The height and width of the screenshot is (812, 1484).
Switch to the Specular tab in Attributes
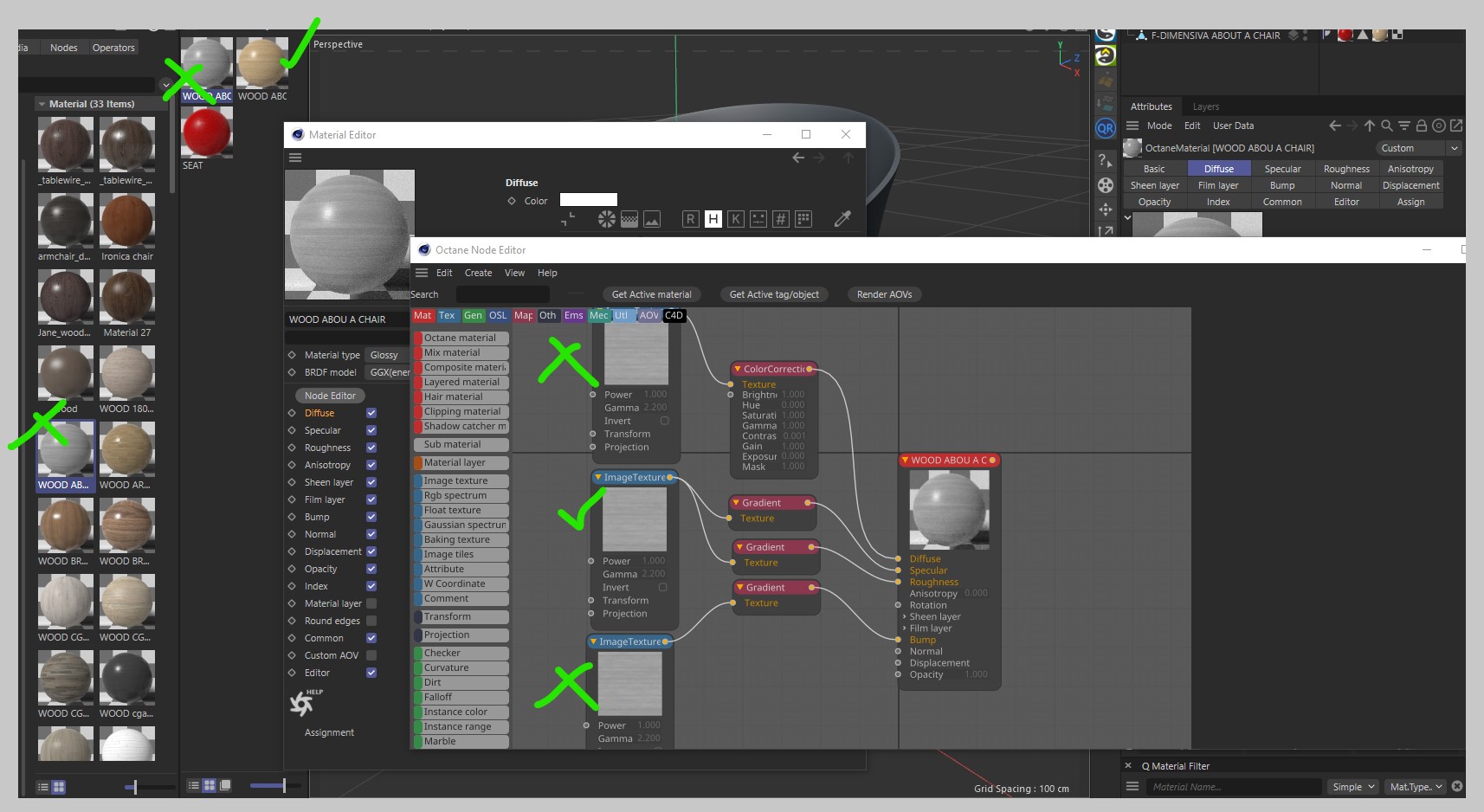pyautogui.click(x=1282, y=169)
